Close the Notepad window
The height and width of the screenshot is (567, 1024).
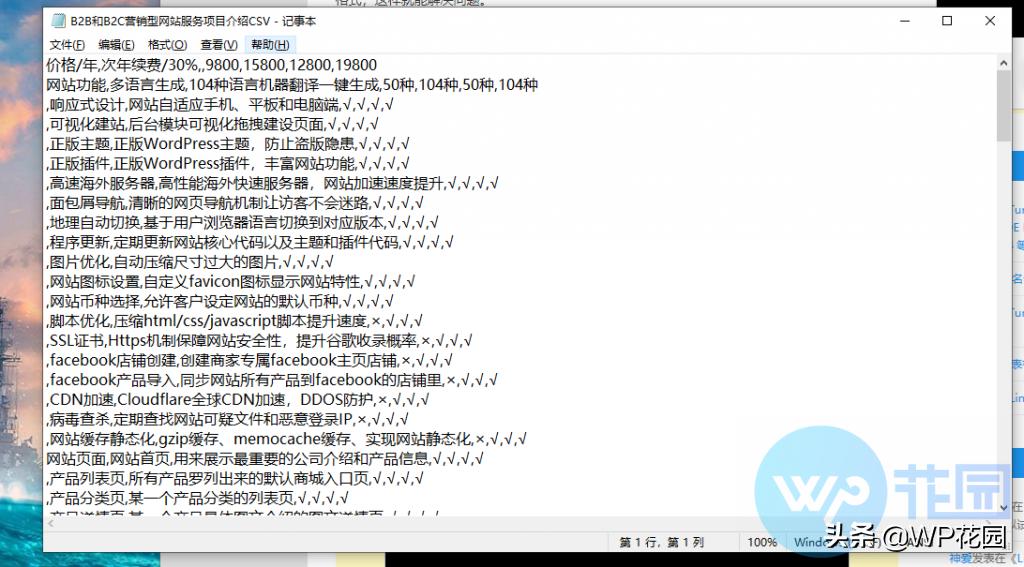[x=990, y=21]
